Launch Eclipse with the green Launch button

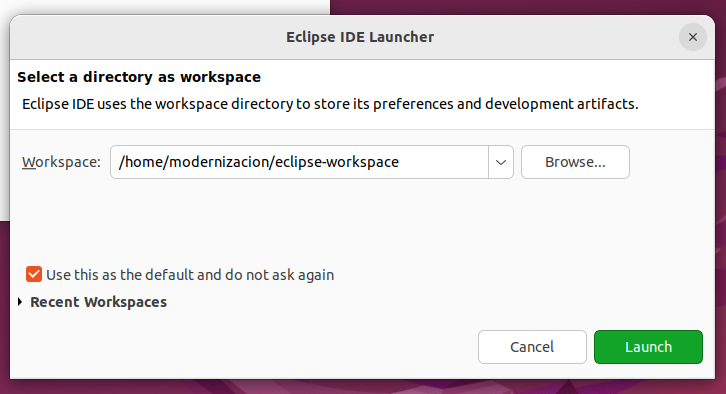tap(648, 347)
